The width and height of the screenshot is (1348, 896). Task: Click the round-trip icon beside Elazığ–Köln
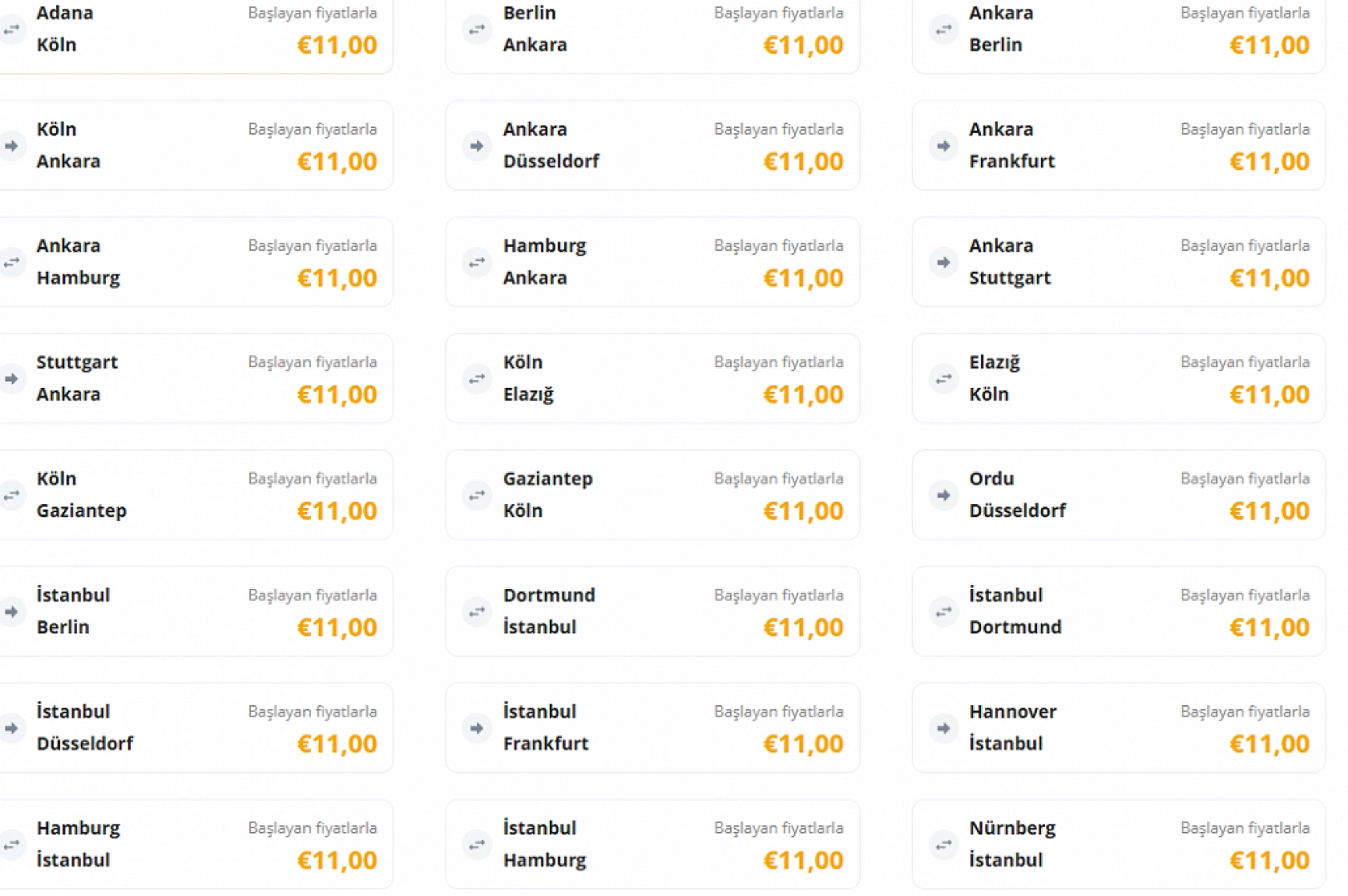click(943, 378)
